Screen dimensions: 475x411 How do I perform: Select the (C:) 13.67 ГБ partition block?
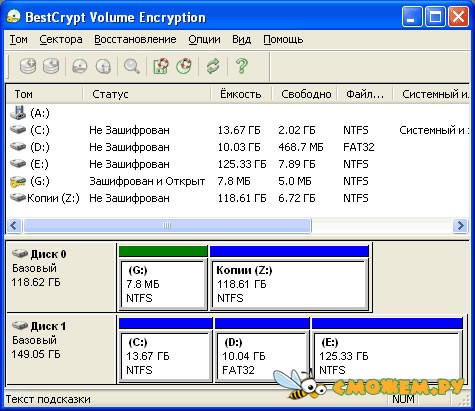click(166, 356)
